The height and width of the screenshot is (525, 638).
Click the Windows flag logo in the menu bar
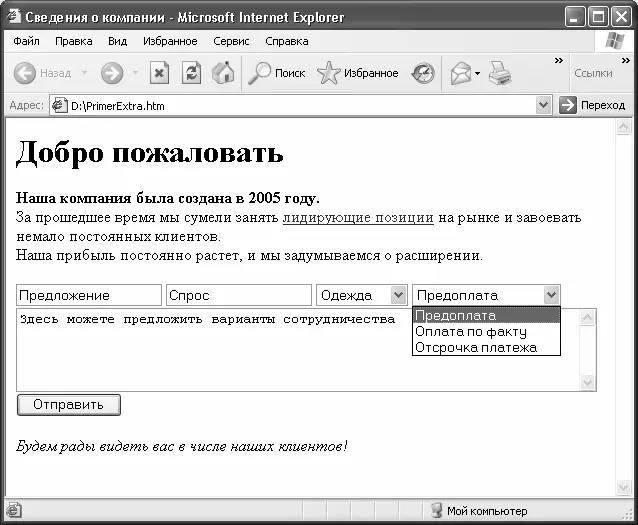[x=614, y=41]
